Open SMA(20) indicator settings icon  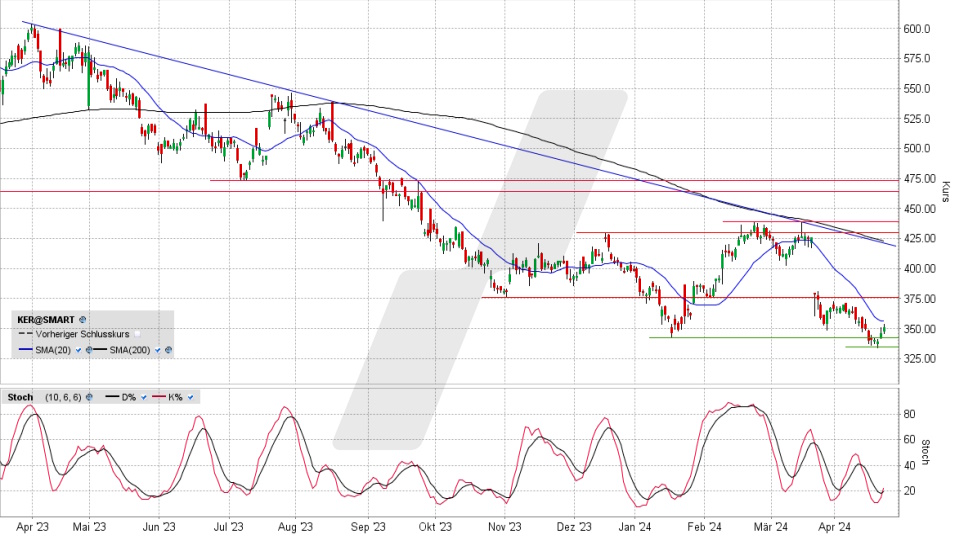(x=89, y=350)
